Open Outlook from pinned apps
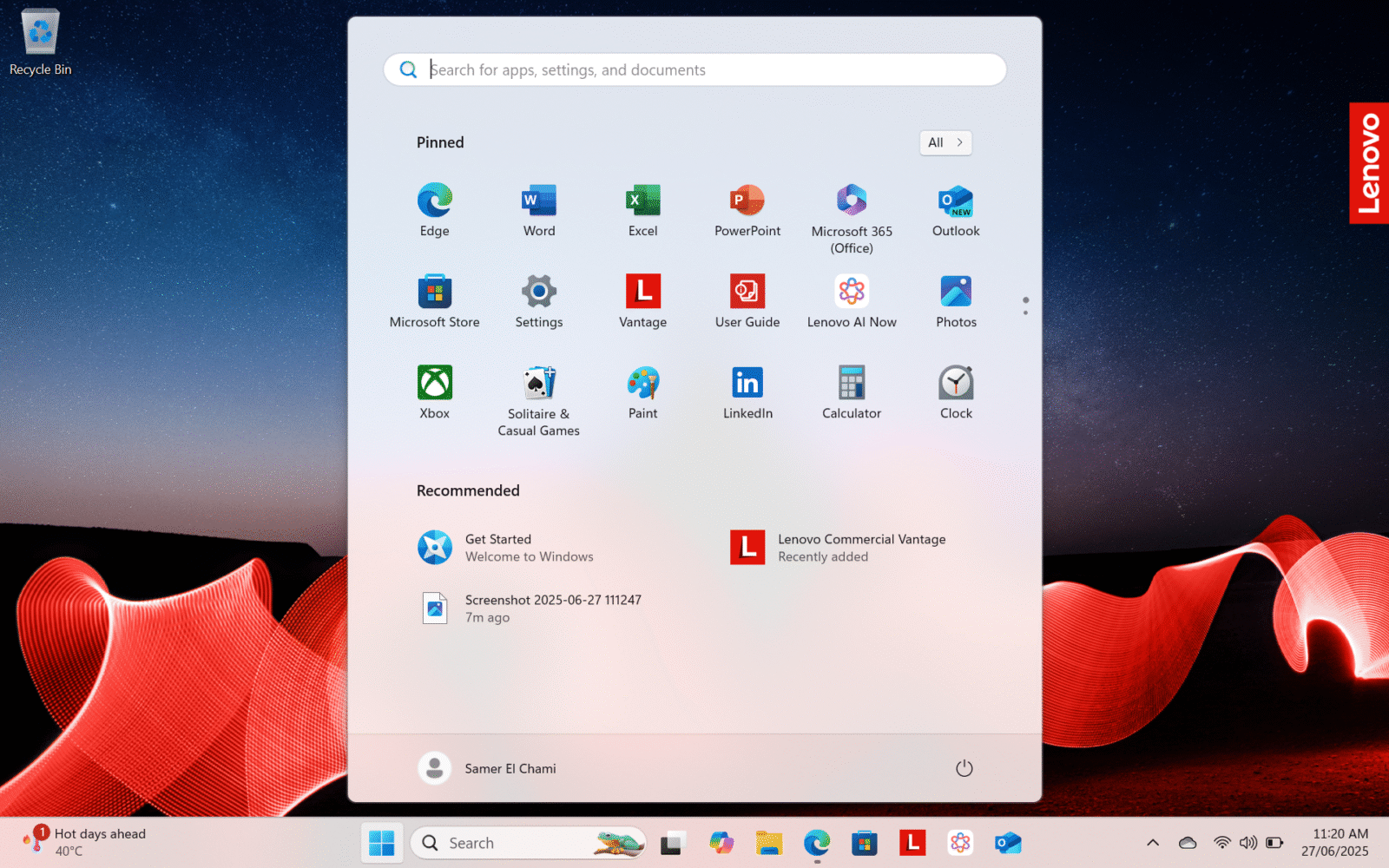Image resolution: width=1389 pixels, height=868 pixels. point(956,211)
